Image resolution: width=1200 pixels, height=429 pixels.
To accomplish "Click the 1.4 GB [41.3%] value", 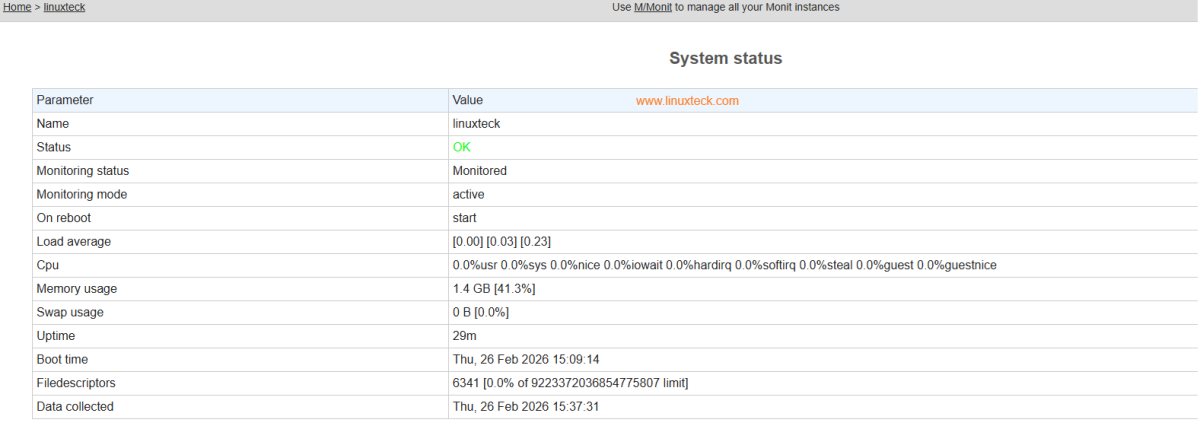I will (x=494, y=289).
